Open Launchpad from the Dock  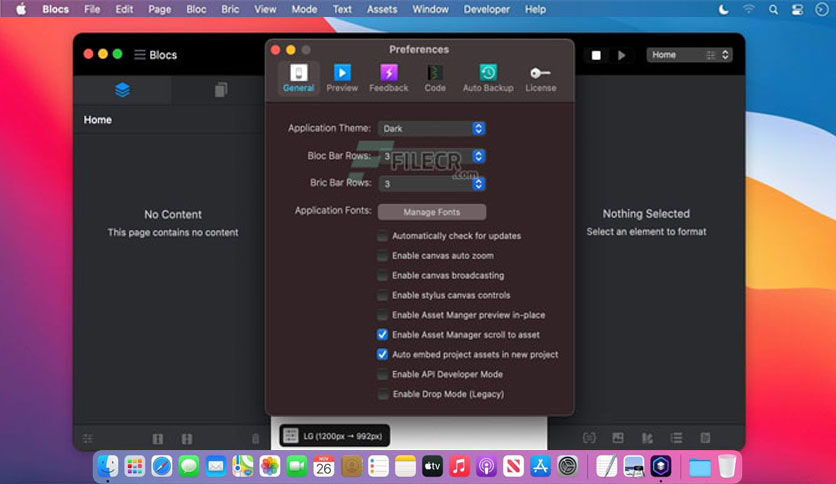134,466
